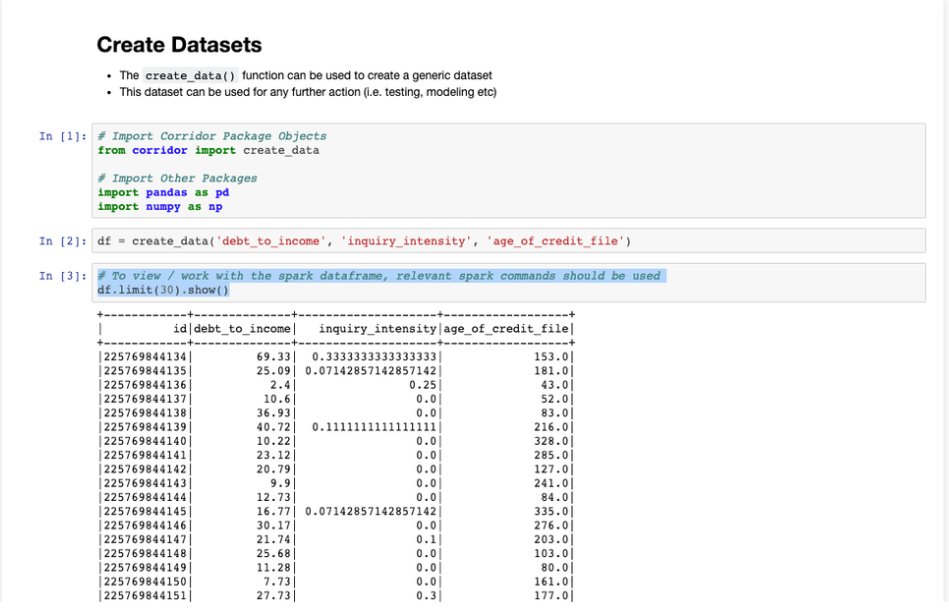Click inside the df = create_data(...) code cell

pos(364,241)
